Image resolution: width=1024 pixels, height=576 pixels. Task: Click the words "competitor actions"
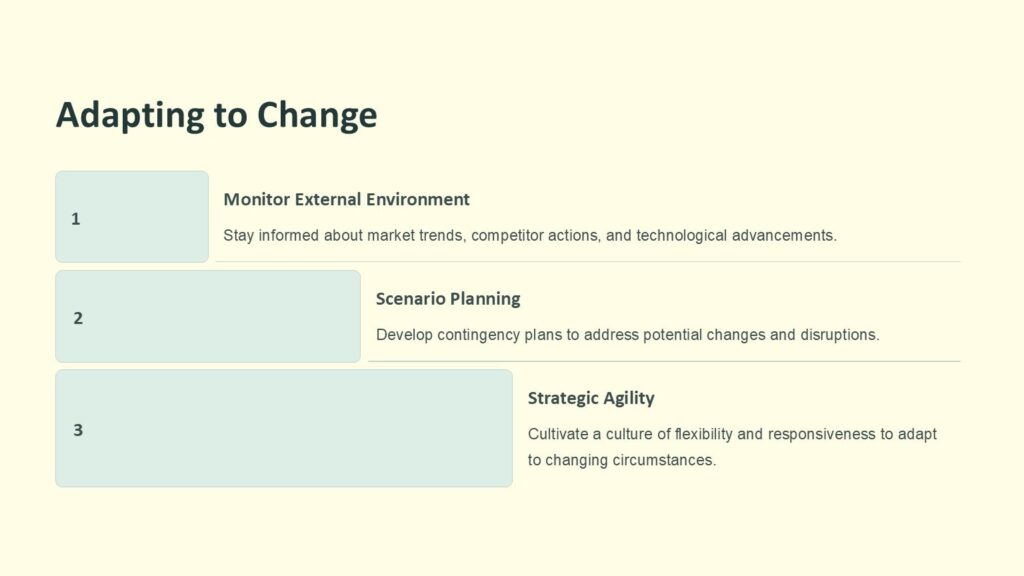[x=534, y=236]
